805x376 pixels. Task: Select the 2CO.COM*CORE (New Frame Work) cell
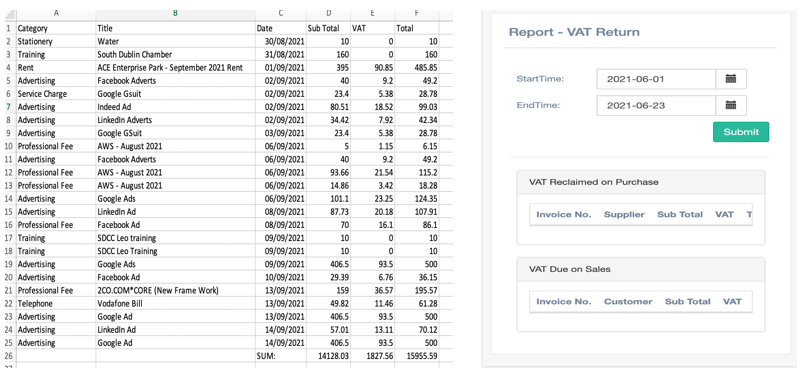pos(175,290)
